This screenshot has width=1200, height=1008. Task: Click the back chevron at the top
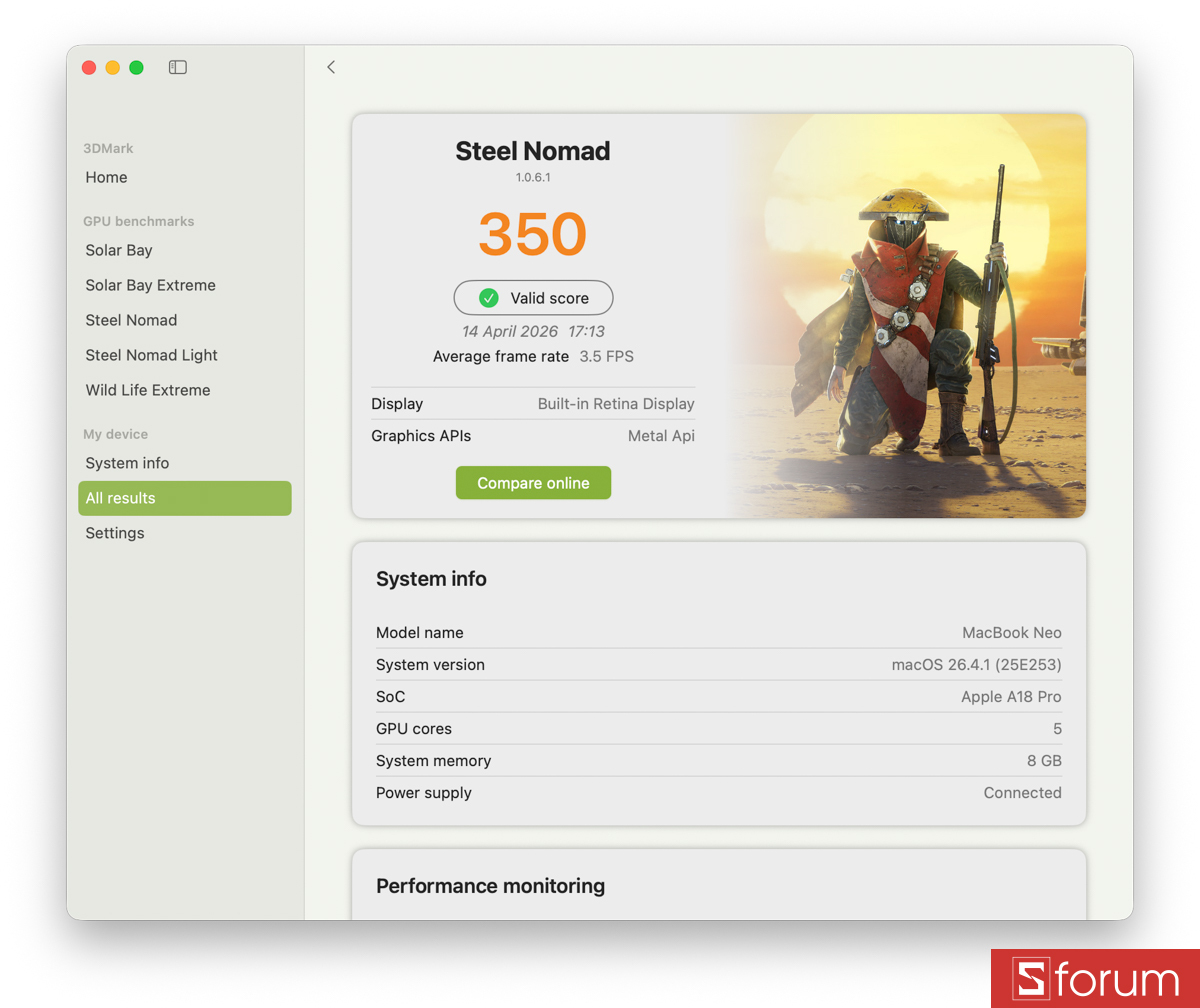point(331,67)
